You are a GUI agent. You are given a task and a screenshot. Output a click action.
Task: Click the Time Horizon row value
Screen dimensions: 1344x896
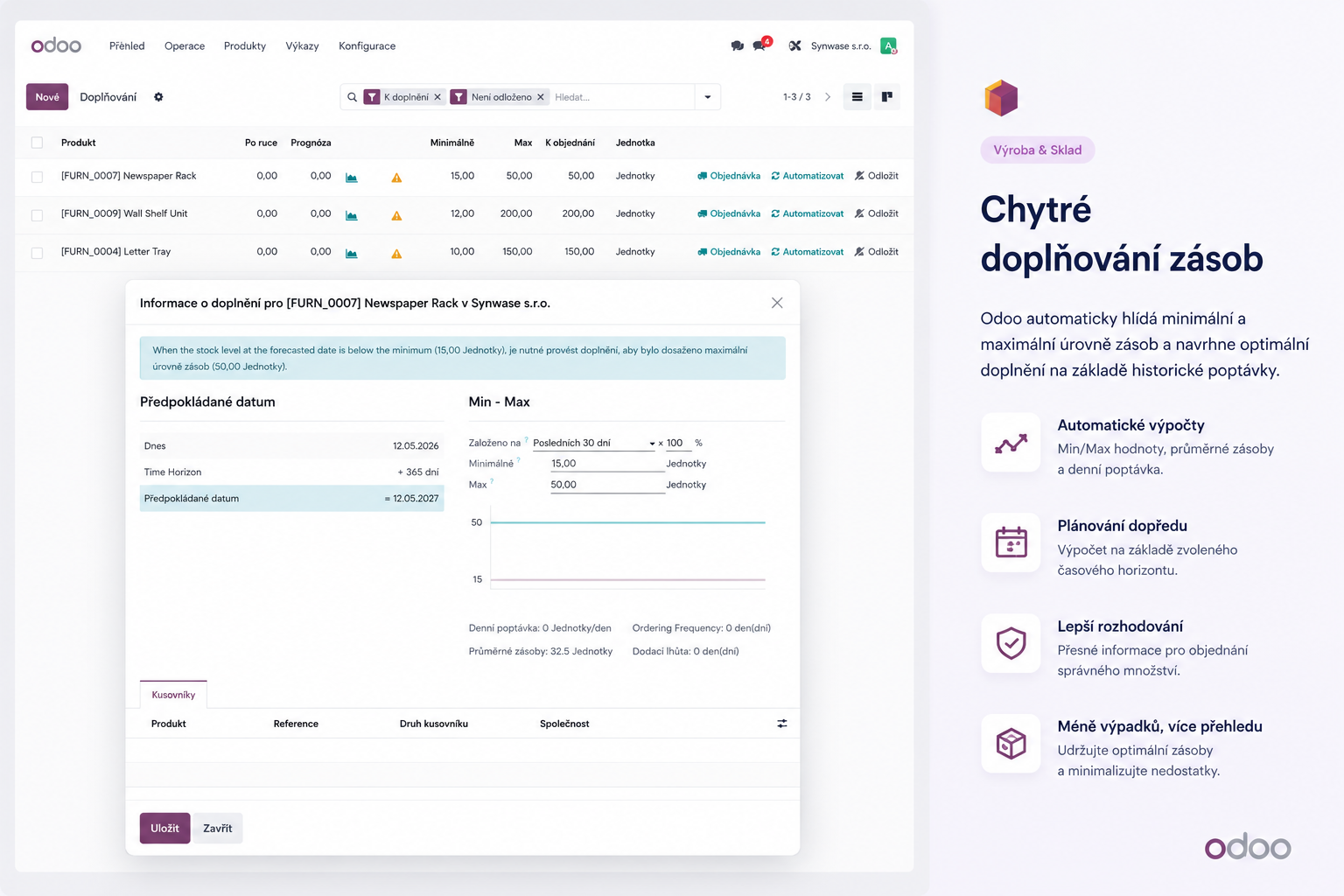(418, 472)
